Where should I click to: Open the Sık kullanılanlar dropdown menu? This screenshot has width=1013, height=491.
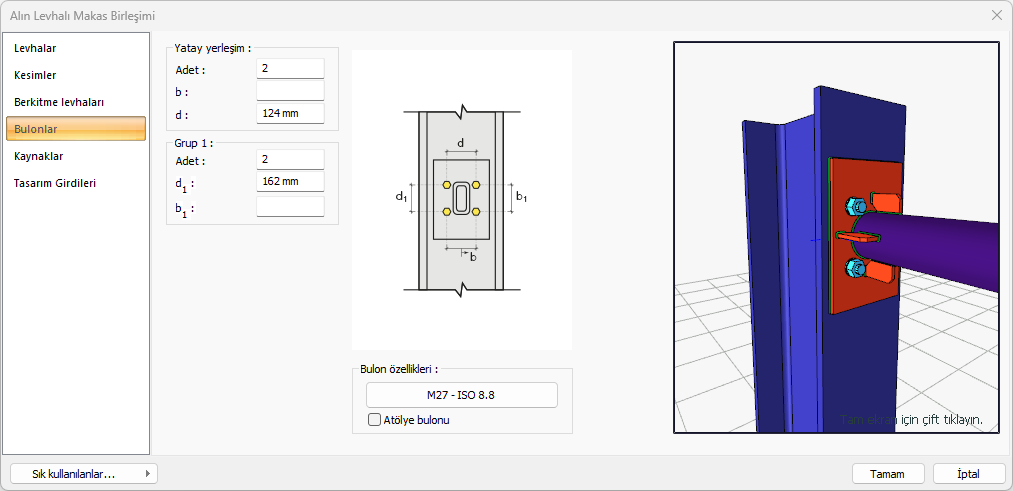click(84, 474)
